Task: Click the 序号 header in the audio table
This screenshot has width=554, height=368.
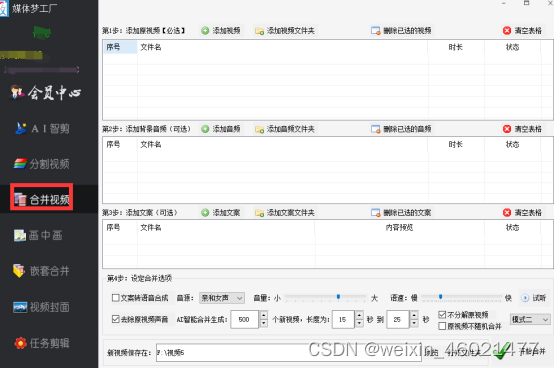Action: pyautogui.click(x=120, y=144)
